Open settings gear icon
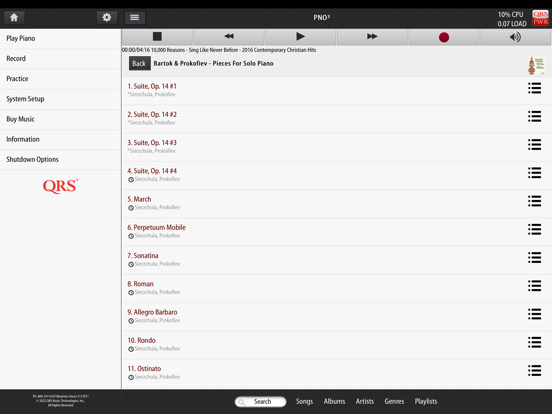 [x=107, y=17]
